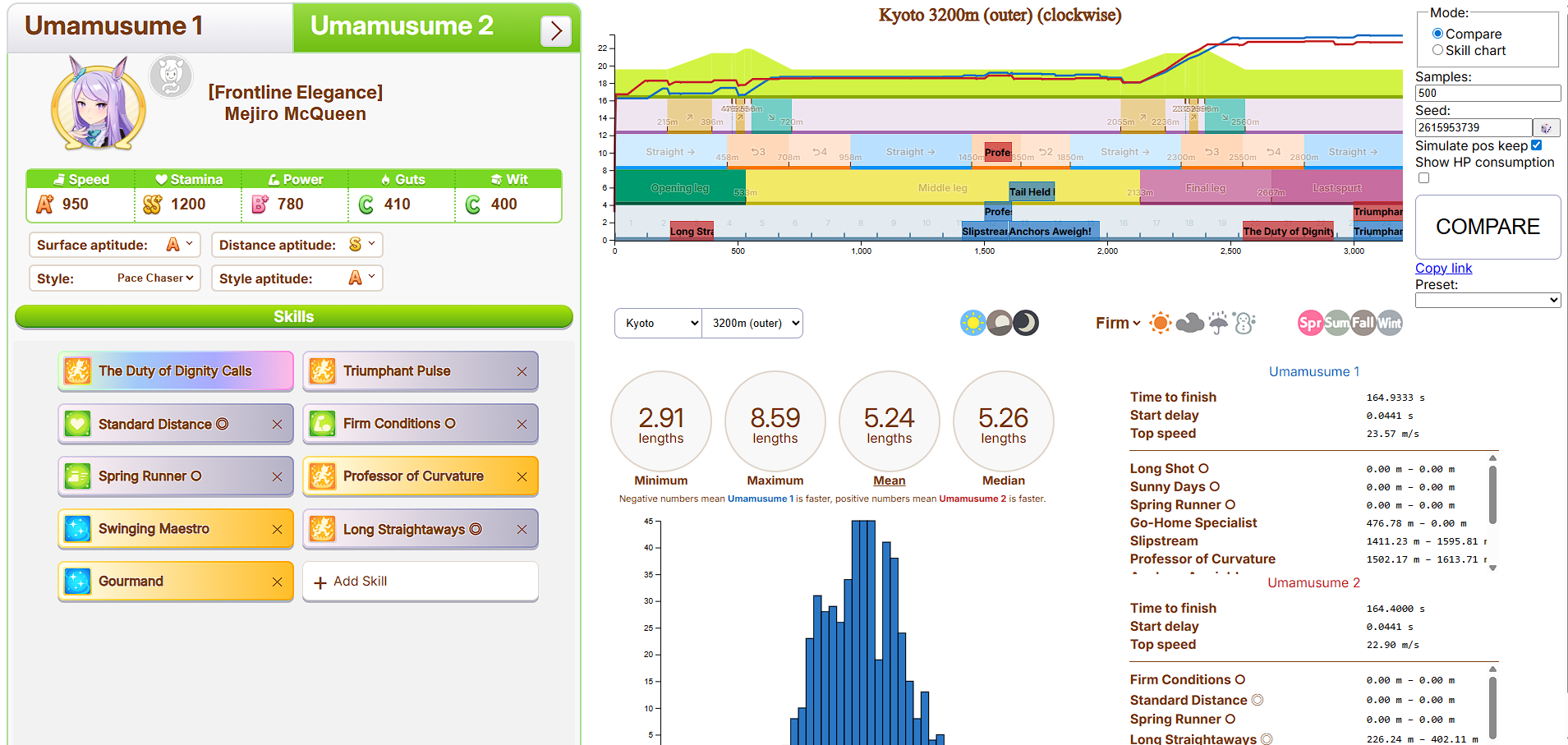1568x745 pixels.
Task: Open Kyoto racetrack dropdown
Action: pyautogui.click(x=658, y=323)
